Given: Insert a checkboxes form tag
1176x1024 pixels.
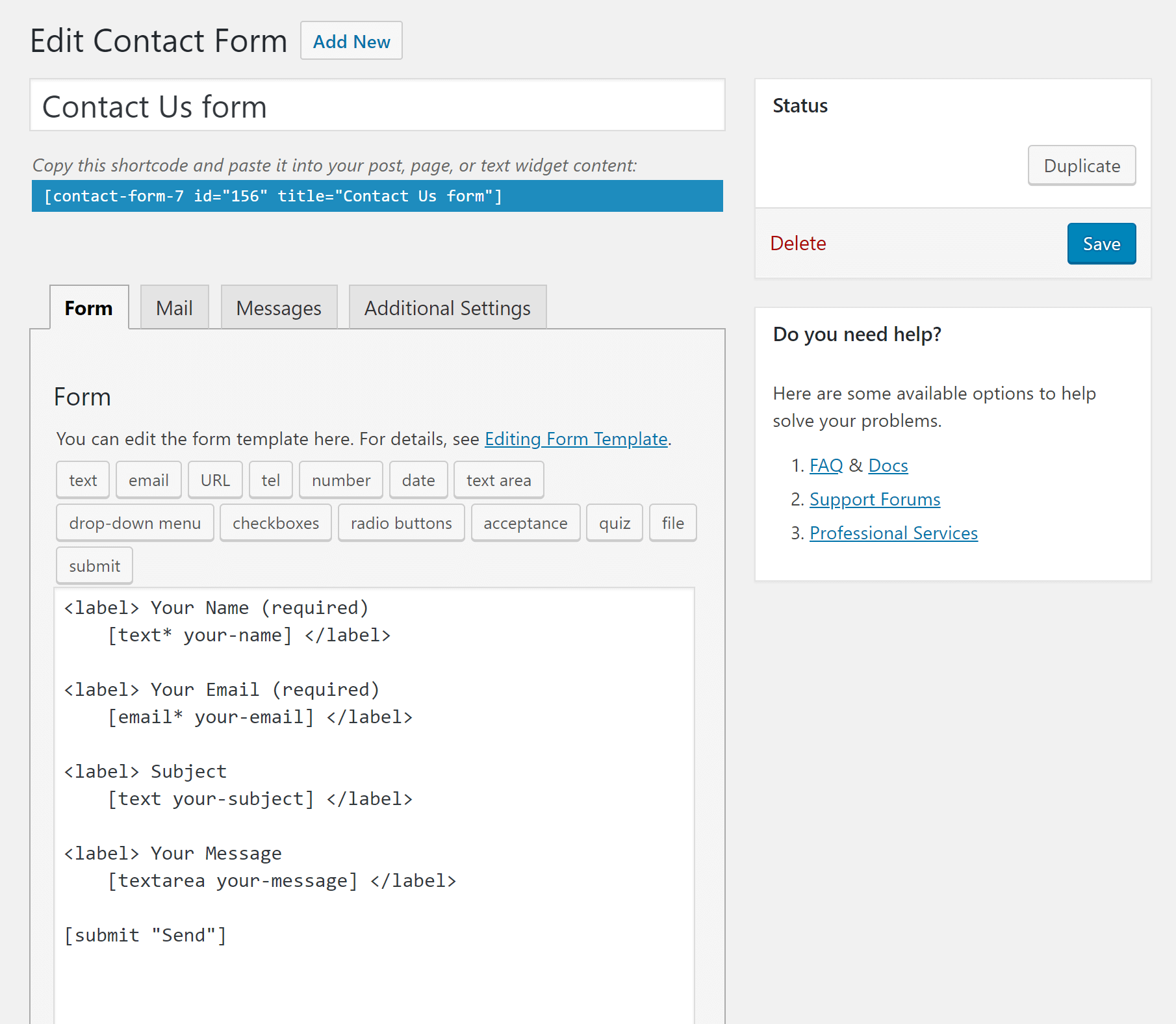Looking at the screenshot, I should (x=275, y=522).
